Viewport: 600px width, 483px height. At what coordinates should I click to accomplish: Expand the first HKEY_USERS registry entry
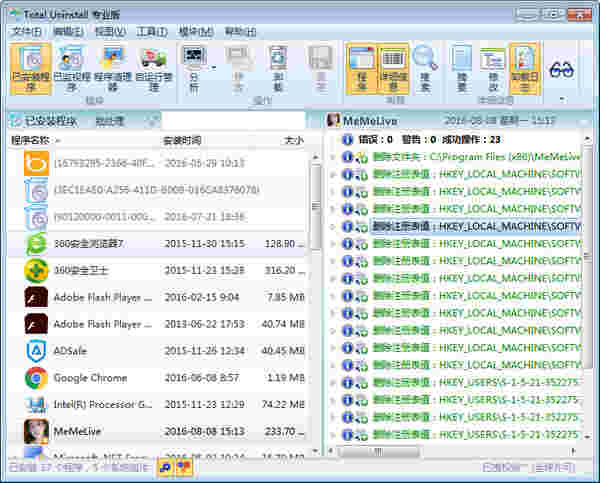click(x=332, y=382)
